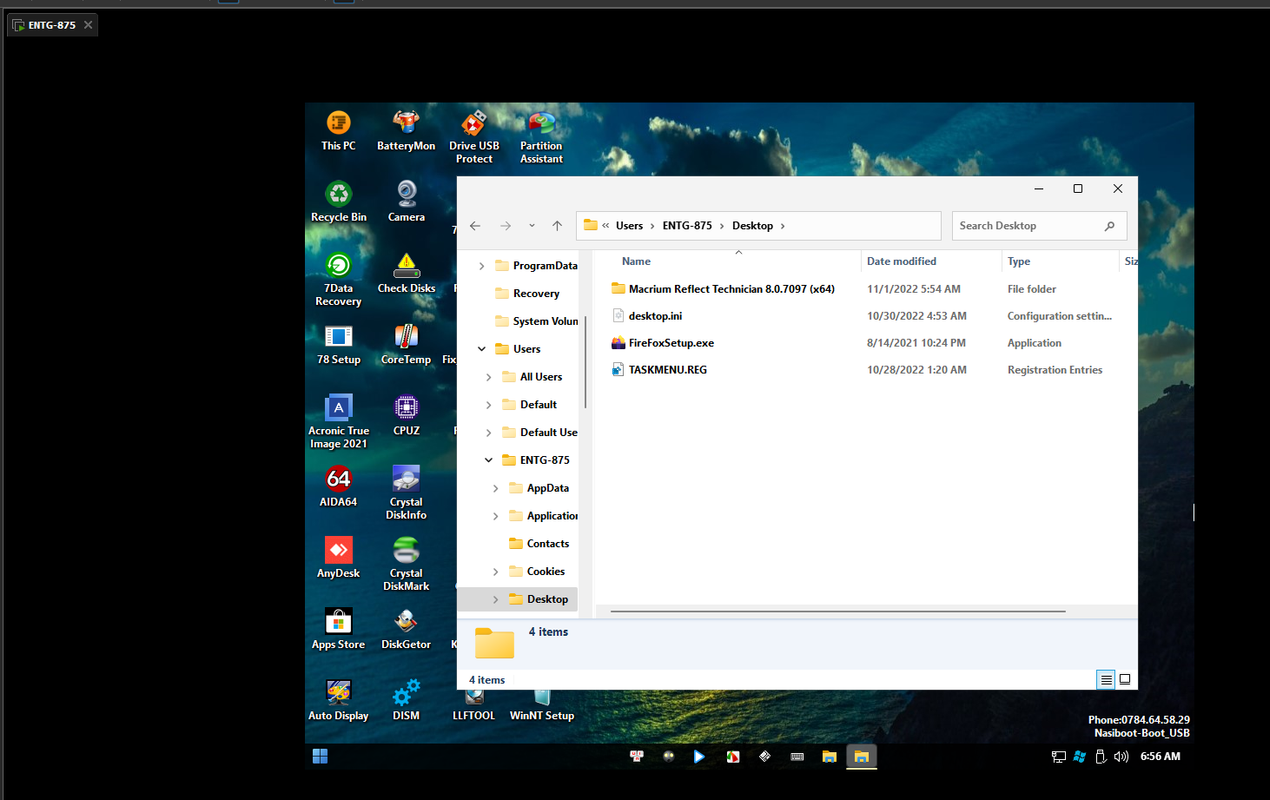Open Drive USB Protect desktop shortcut
Viewport: 1270px width, 800px height.
coord(474,137)
